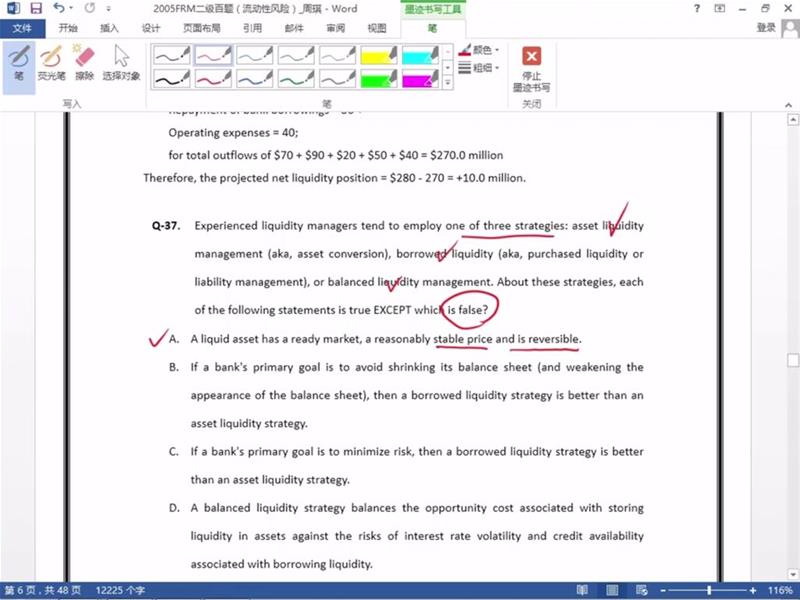This screenshot has height=600, width=800.
Task: Pick the thick green pen style
Action: 295,79
